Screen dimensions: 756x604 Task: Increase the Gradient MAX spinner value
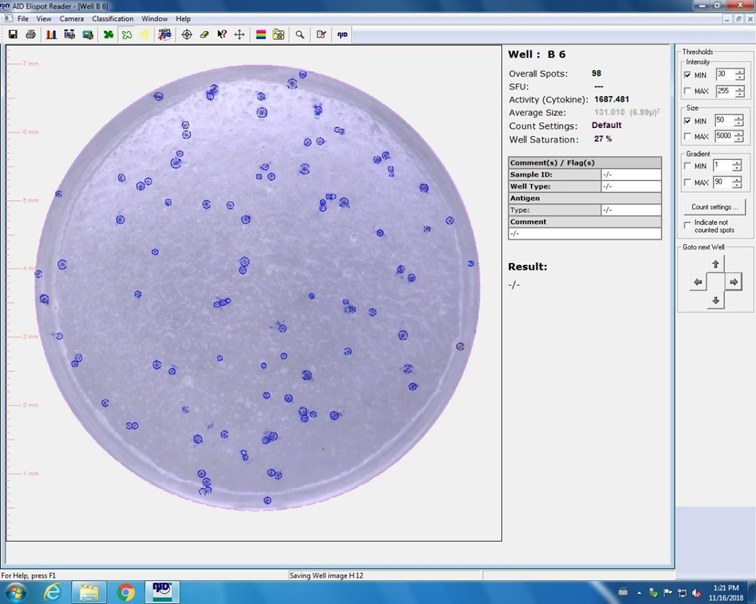click(x=739, y=179)
